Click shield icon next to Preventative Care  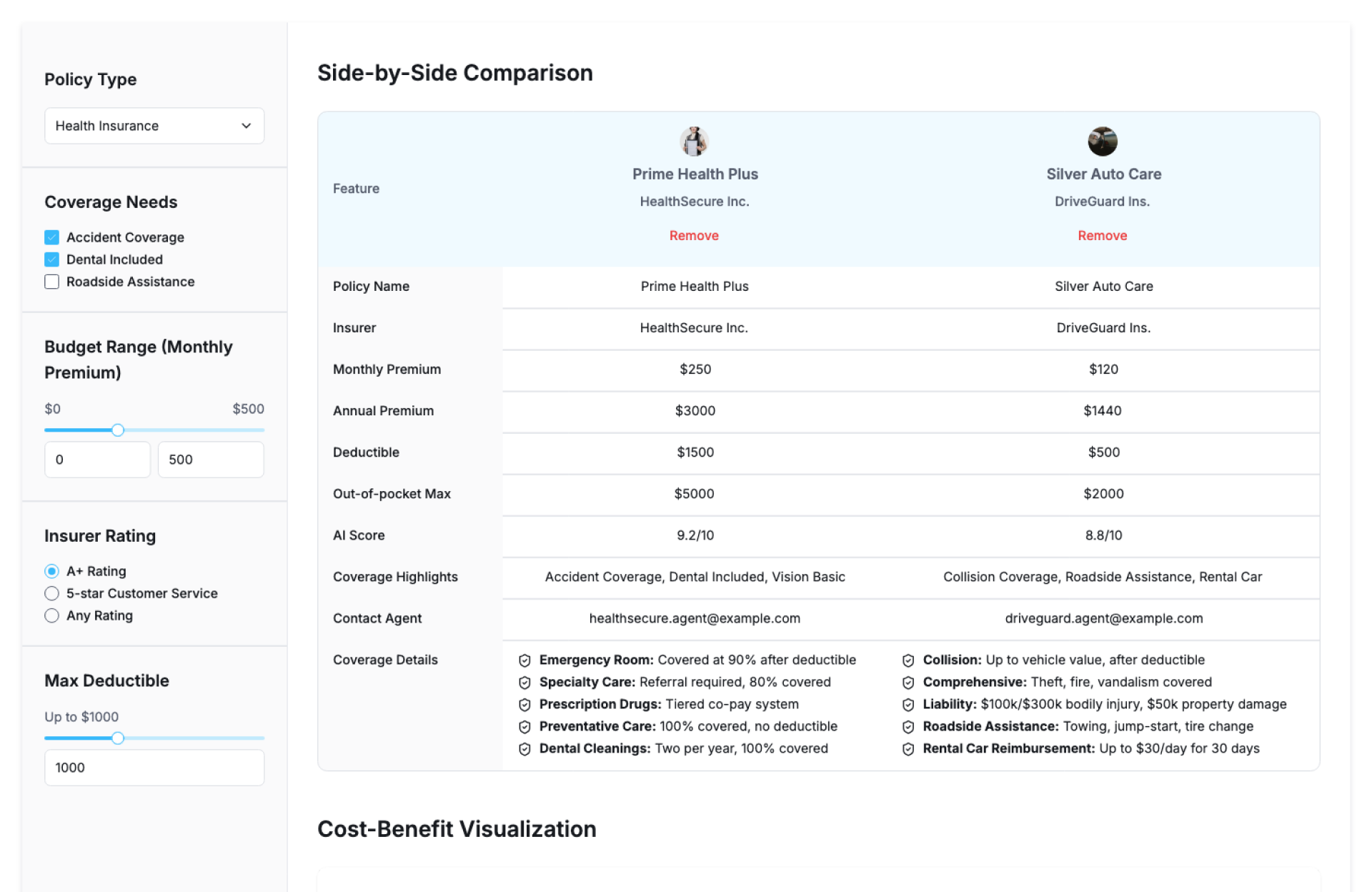(525, 727)
